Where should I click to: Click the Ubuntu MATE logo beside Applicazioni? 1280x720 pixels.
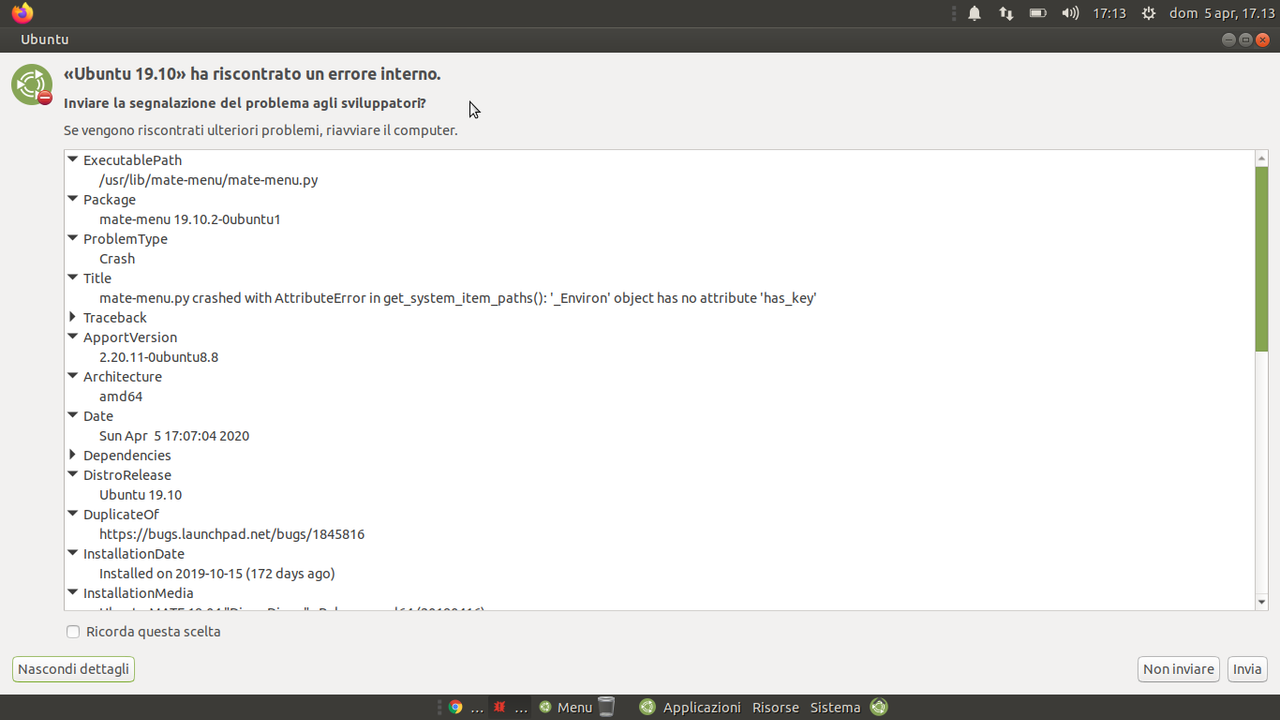(647, 707)
